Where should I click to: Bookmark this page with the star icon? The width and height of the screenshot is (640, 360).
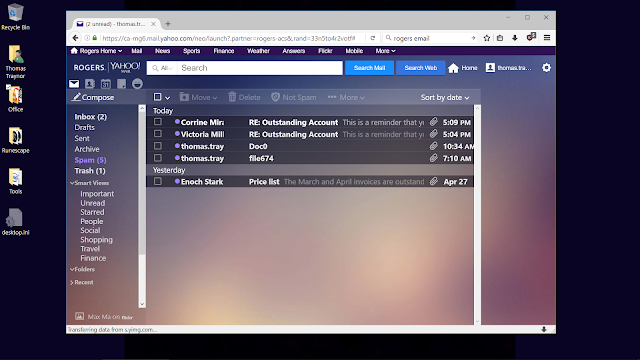point(487,38)
